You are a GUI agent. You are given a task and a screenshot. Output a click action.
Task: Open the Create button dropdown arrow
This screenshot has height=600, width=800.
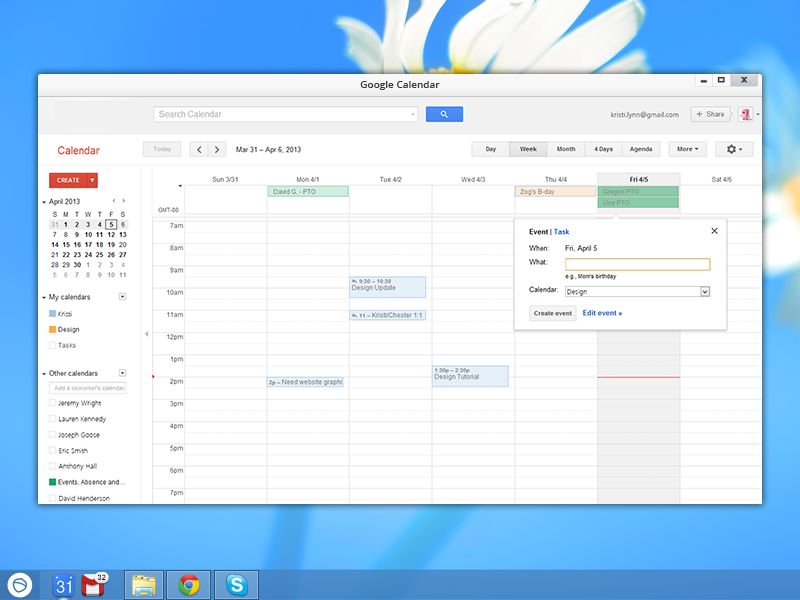point(92,180)
